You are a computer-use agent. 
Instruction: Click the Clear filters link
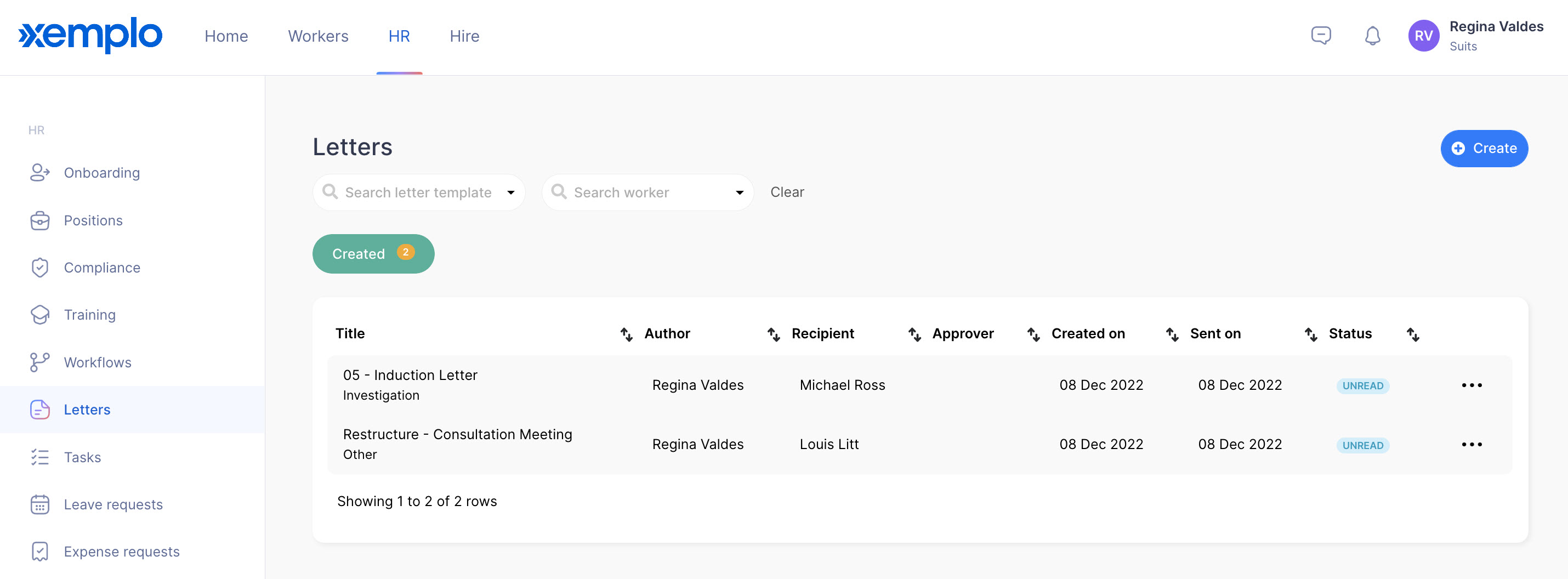pos(786,192)
